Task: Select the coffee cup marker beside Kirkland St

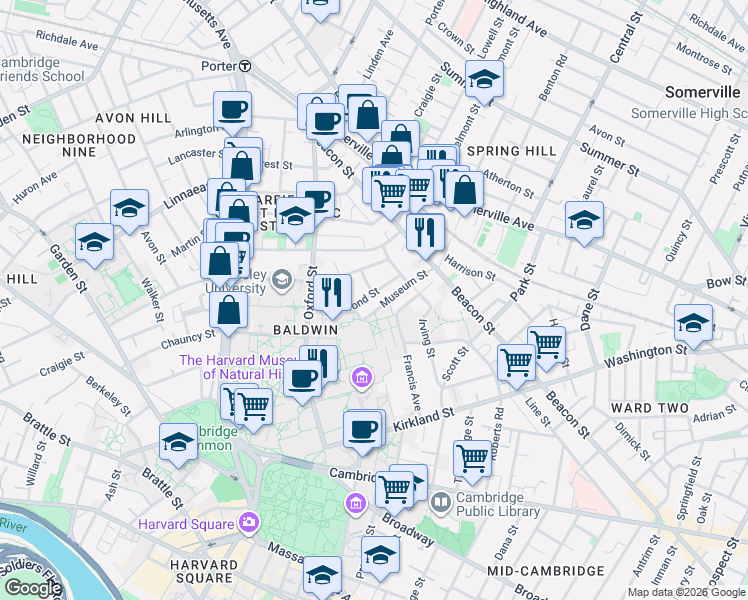Action: tap(363, 430)
